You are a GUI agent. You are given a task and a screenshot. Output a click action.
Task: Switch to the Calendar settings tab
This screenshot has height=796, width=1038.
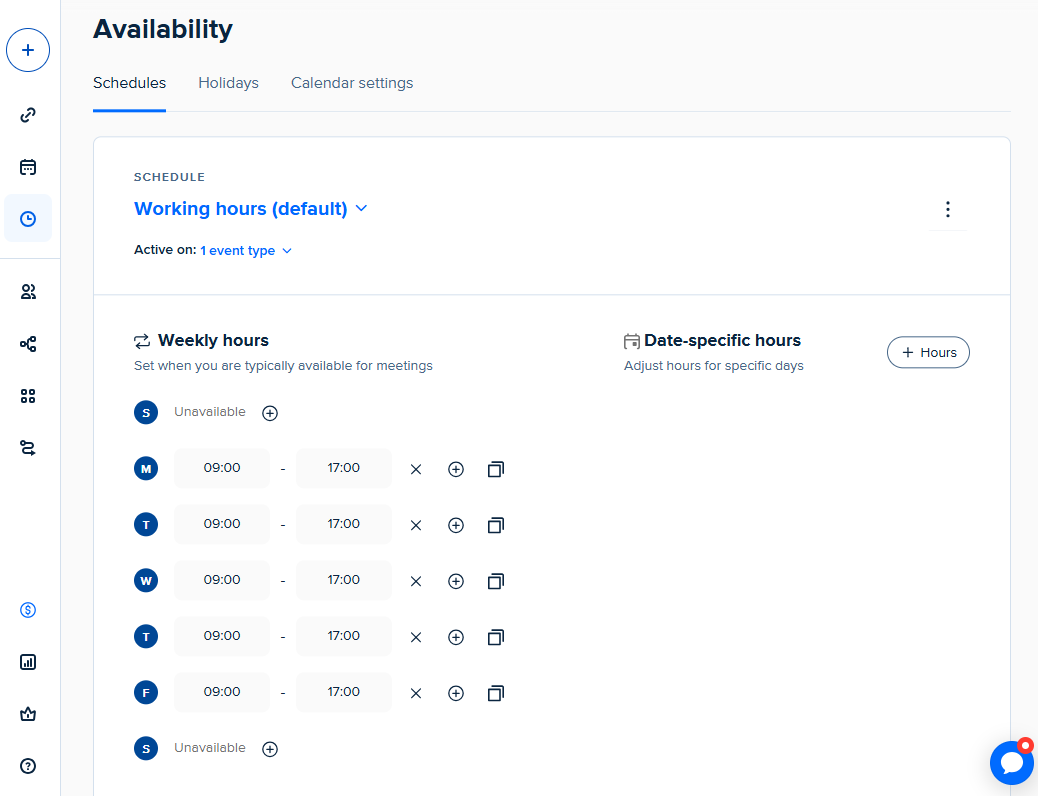pos(352,83)
